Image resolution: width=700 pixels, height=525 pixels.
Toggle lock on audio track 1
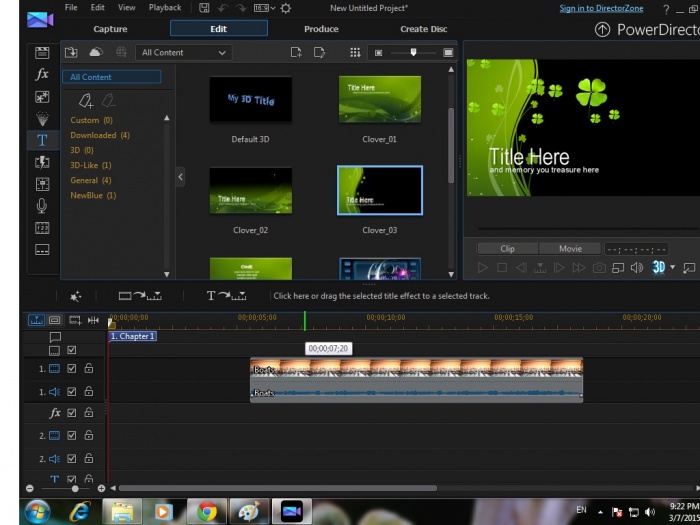click(x=89, y=392)
